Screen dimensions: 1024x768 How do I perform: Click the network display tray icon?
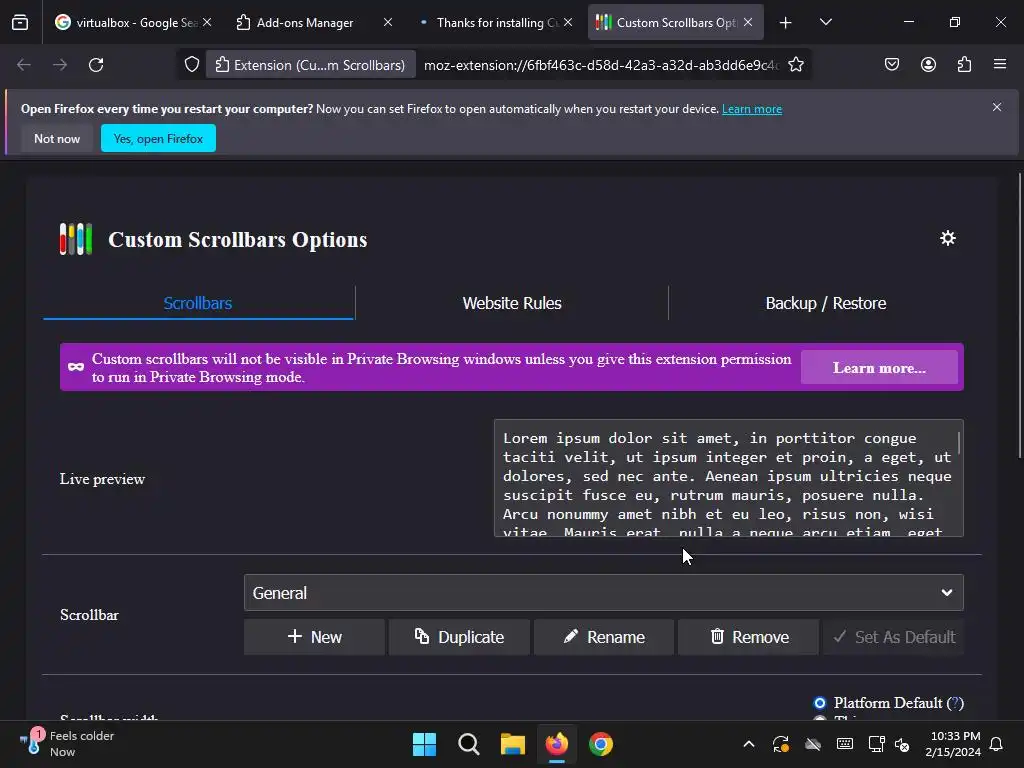click(876, 744)
